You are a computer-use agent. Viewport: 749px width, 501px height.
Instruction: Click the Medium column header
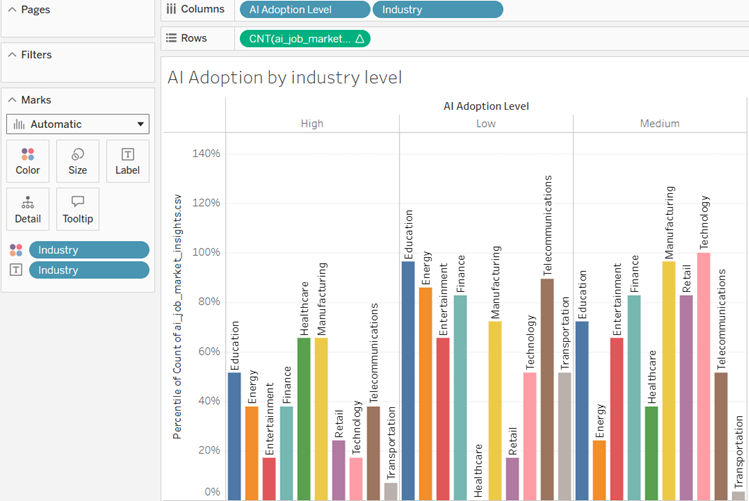(660, 123)
